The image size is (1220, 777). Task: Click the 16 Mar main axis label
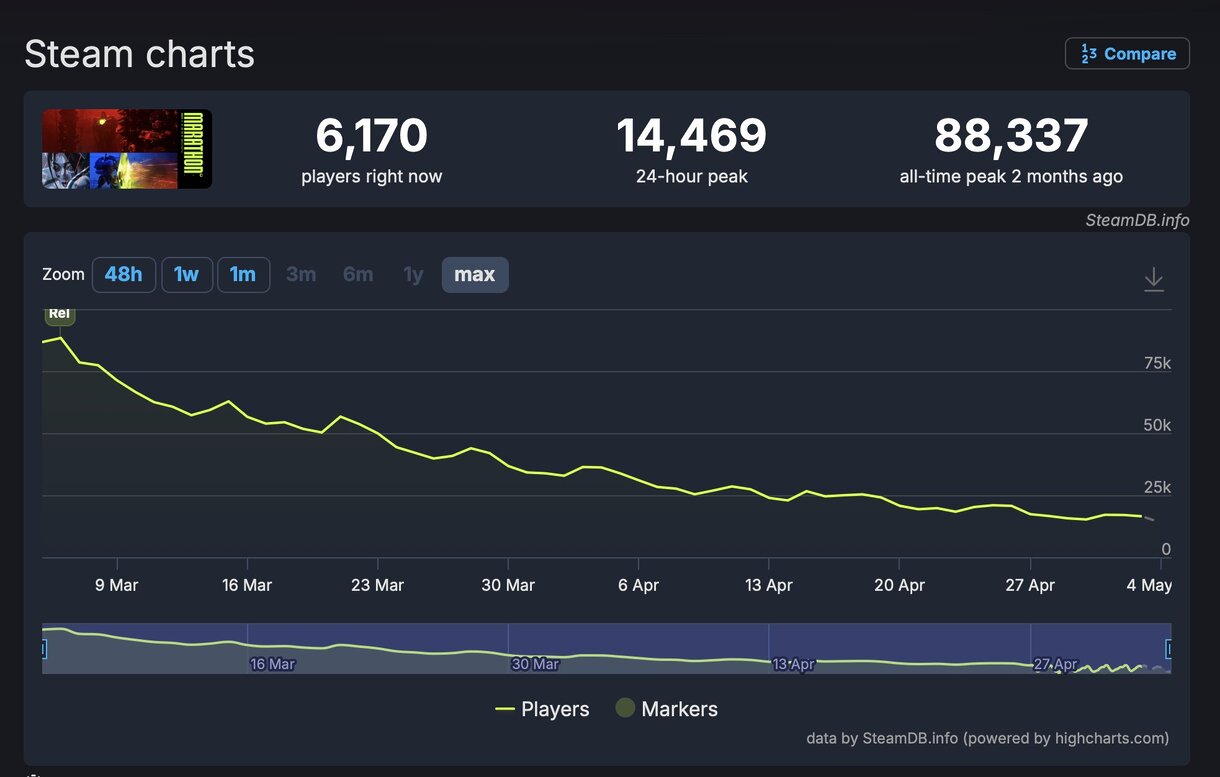pyautogui.click(x=247, y=585)
